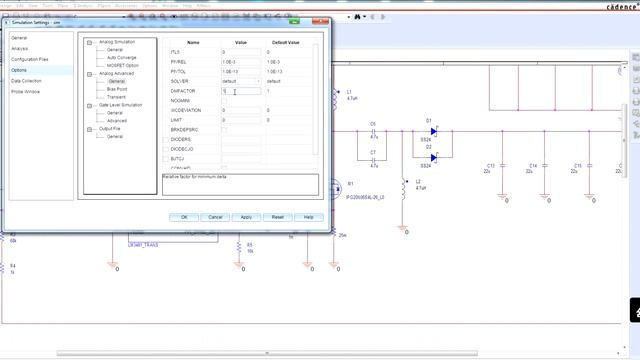Select MOSFET M1 symbol in schematic

[336, 189]
